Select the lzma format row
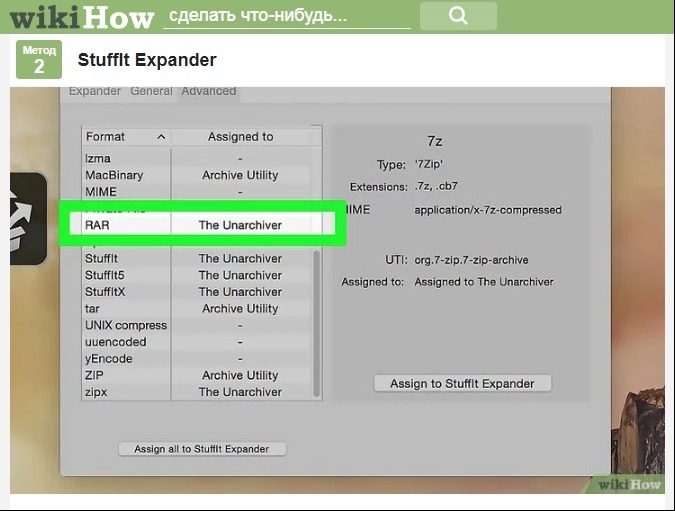The height and width of the screenshot is (511, 675). (x=196, y=158)
